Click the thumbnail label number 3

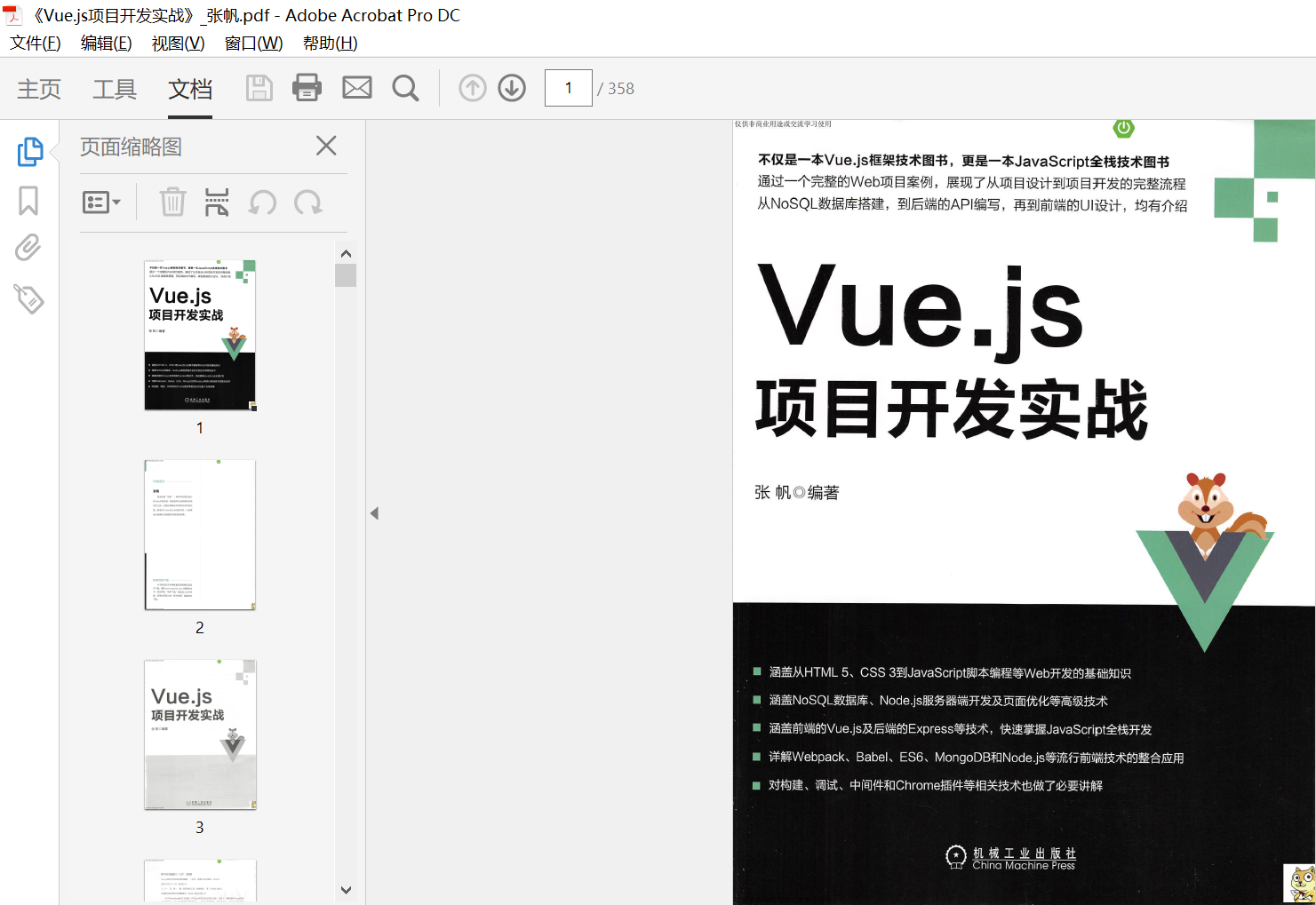pyautogui.click(x=200, y=828)
